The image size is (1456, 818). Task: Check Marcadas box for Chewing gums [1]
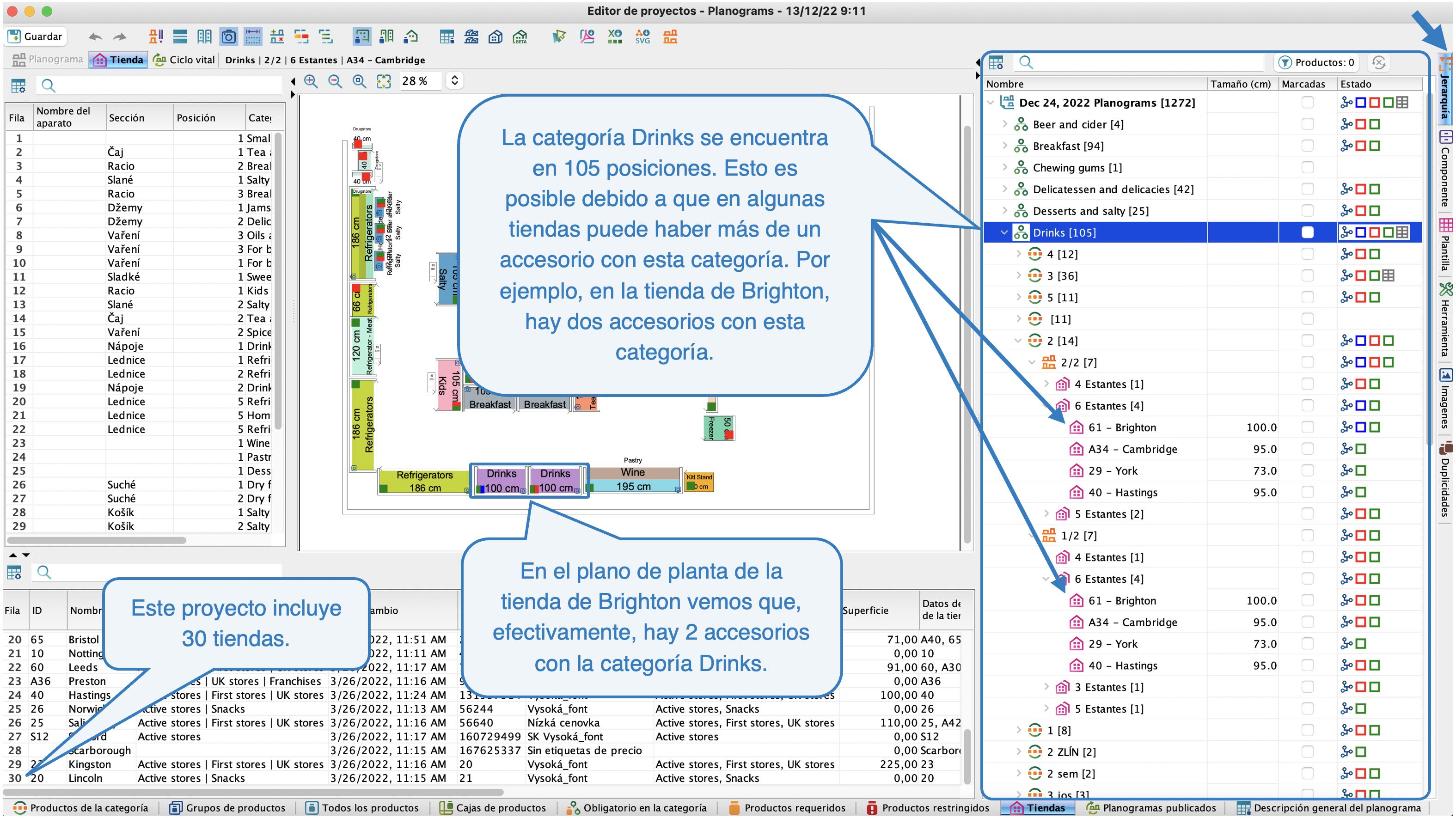tap(1307, 167)
